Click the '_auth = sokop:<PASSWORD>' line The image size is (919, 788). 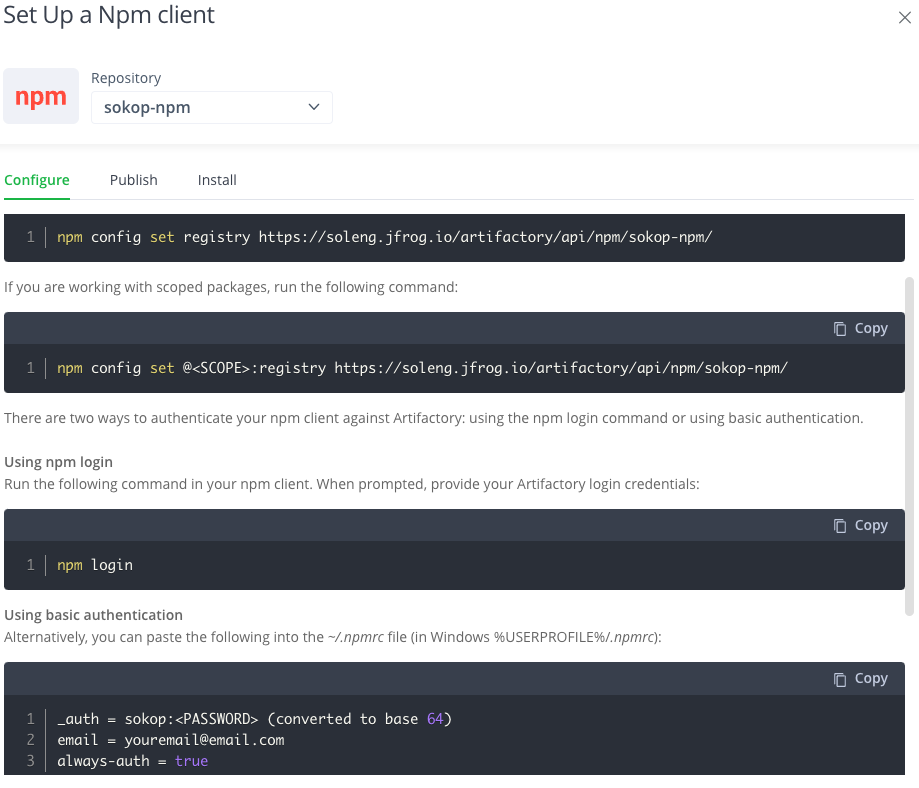254,719
